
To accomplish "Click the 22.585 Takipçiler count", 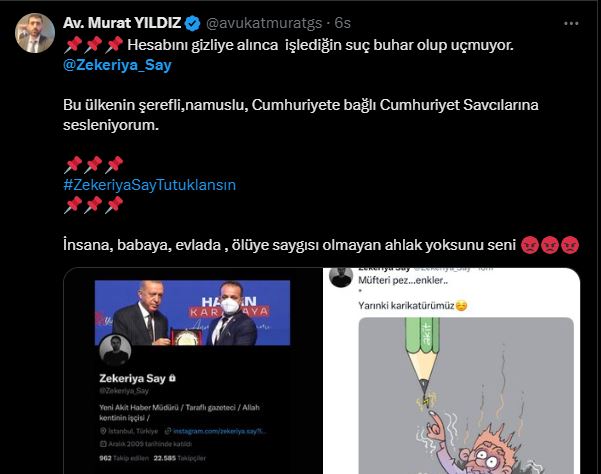I will [180, 458].
